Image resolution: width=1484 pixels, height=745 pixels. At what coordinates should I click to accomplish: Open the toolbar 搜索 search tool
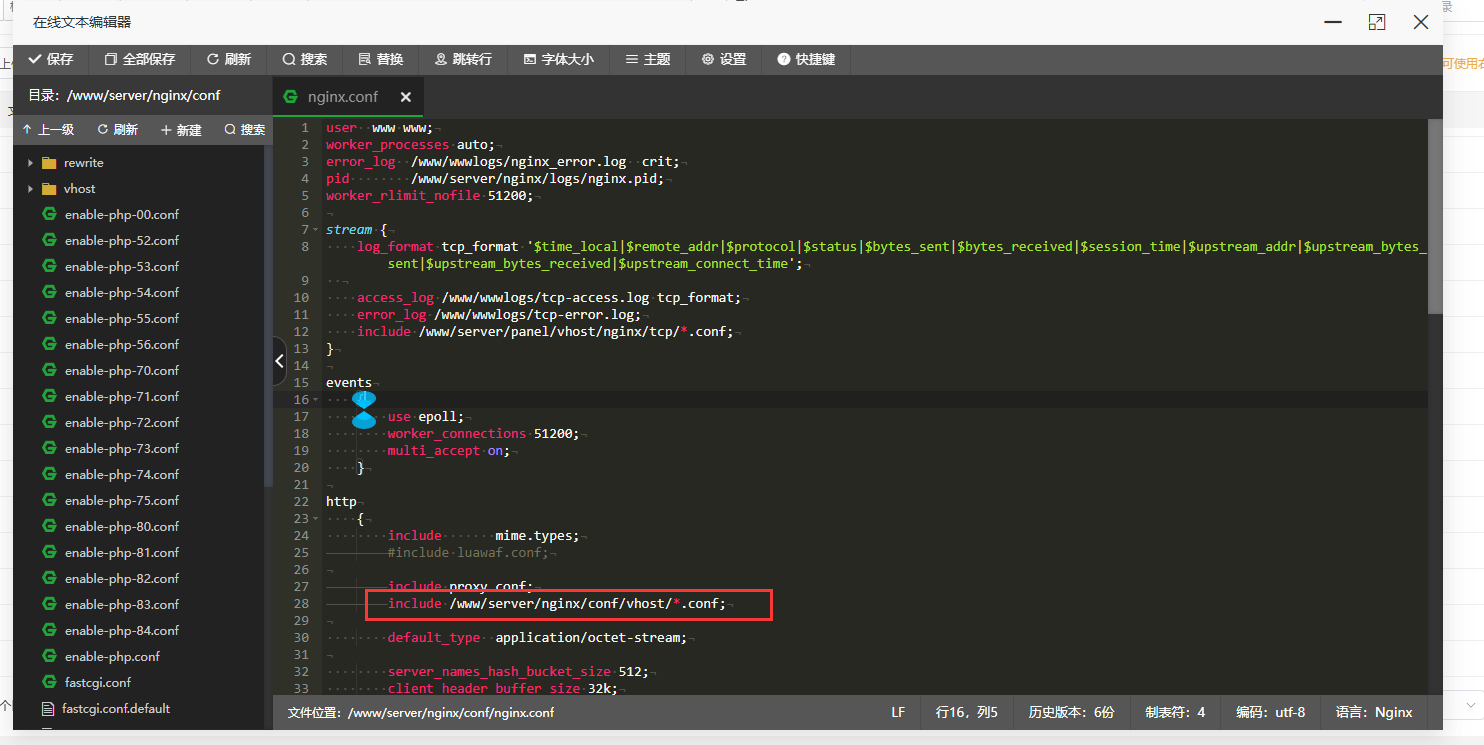(x=305, y=59)
